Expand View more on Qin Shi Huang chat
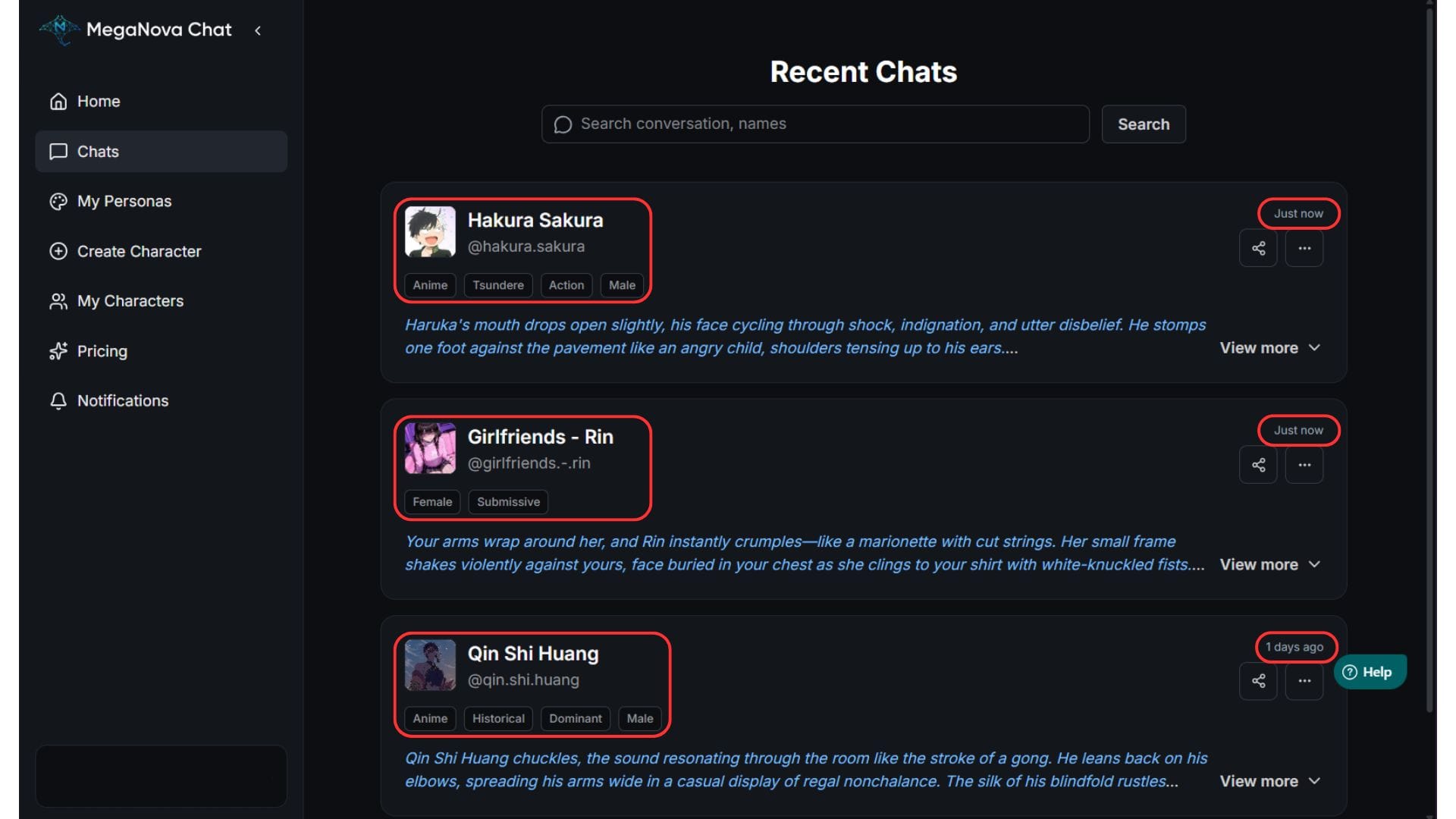Viewport: 1456px width, 819px height. [1269, 781]
